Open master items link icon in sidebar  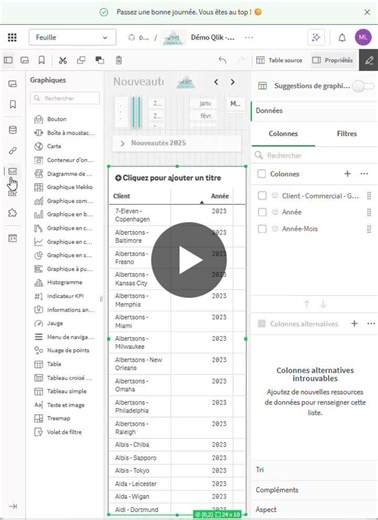coord(13,151)
